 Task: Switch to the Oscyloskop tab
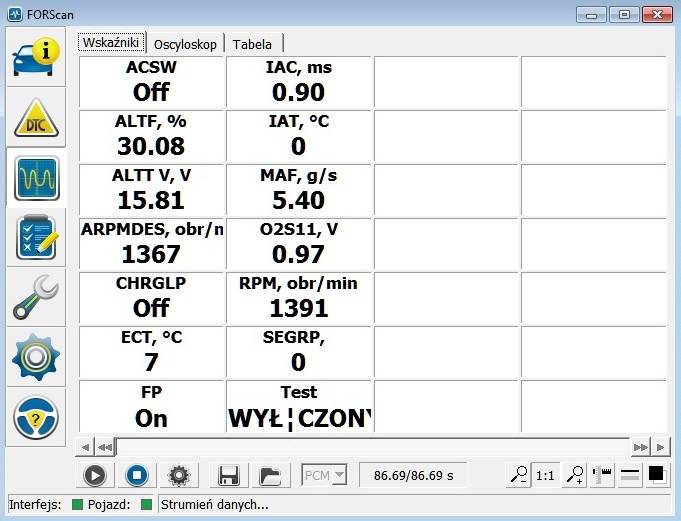pos(185,44)
